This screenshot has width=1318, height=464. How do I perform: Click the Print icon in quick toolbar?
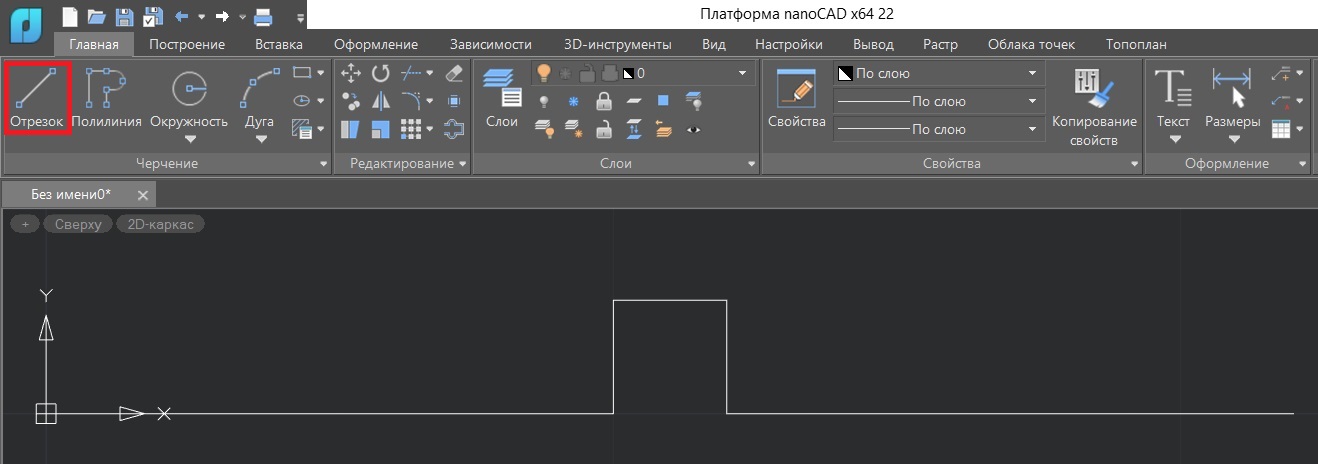click(263, 16)
